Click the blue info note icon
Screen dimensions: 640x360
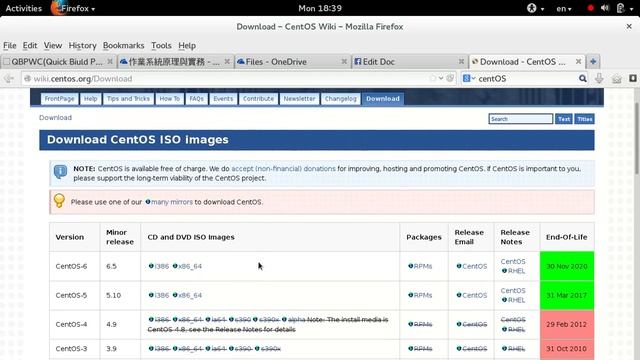coord(60,171)
